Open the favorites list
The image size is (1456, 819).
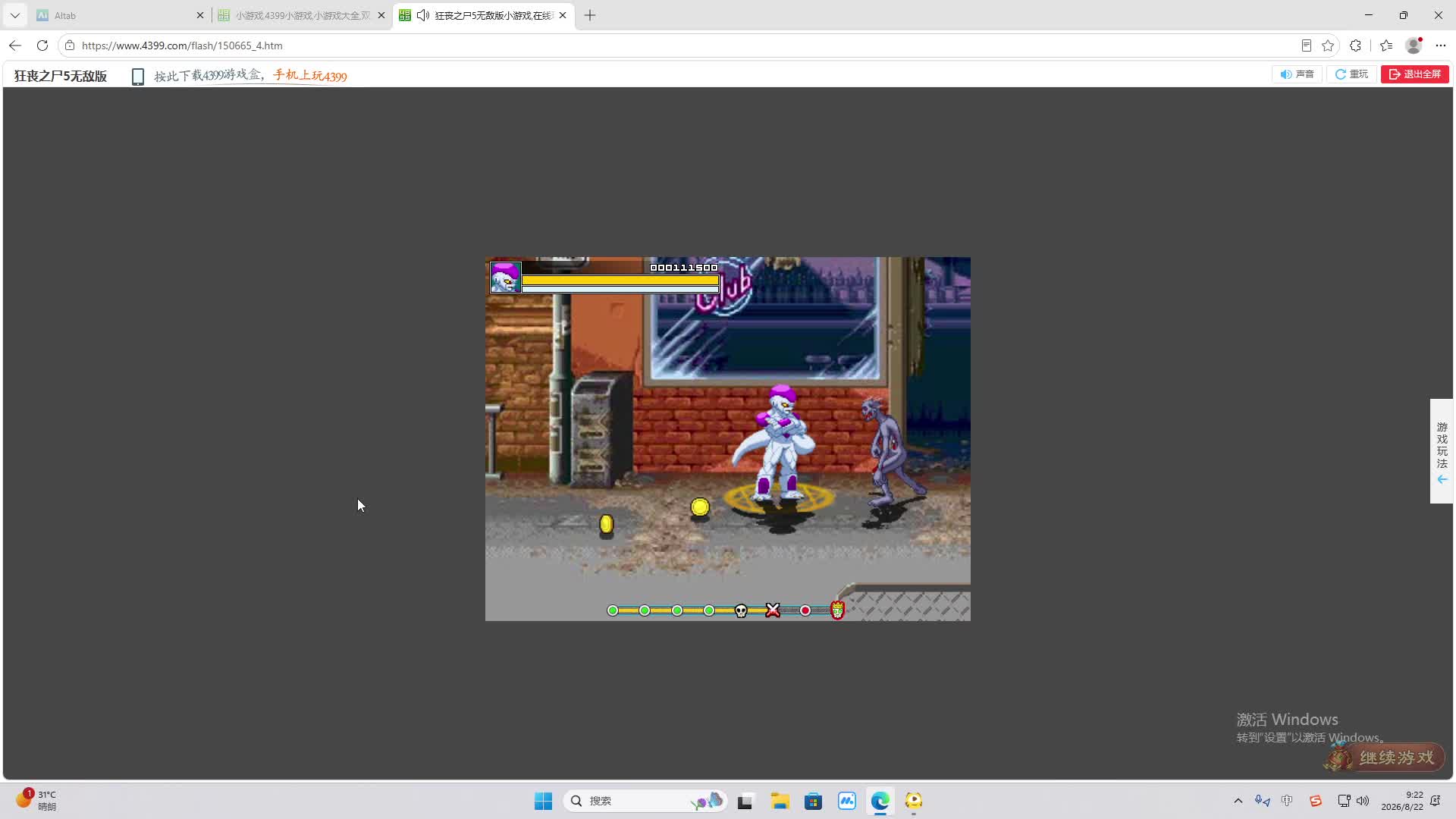[1386, 45]
